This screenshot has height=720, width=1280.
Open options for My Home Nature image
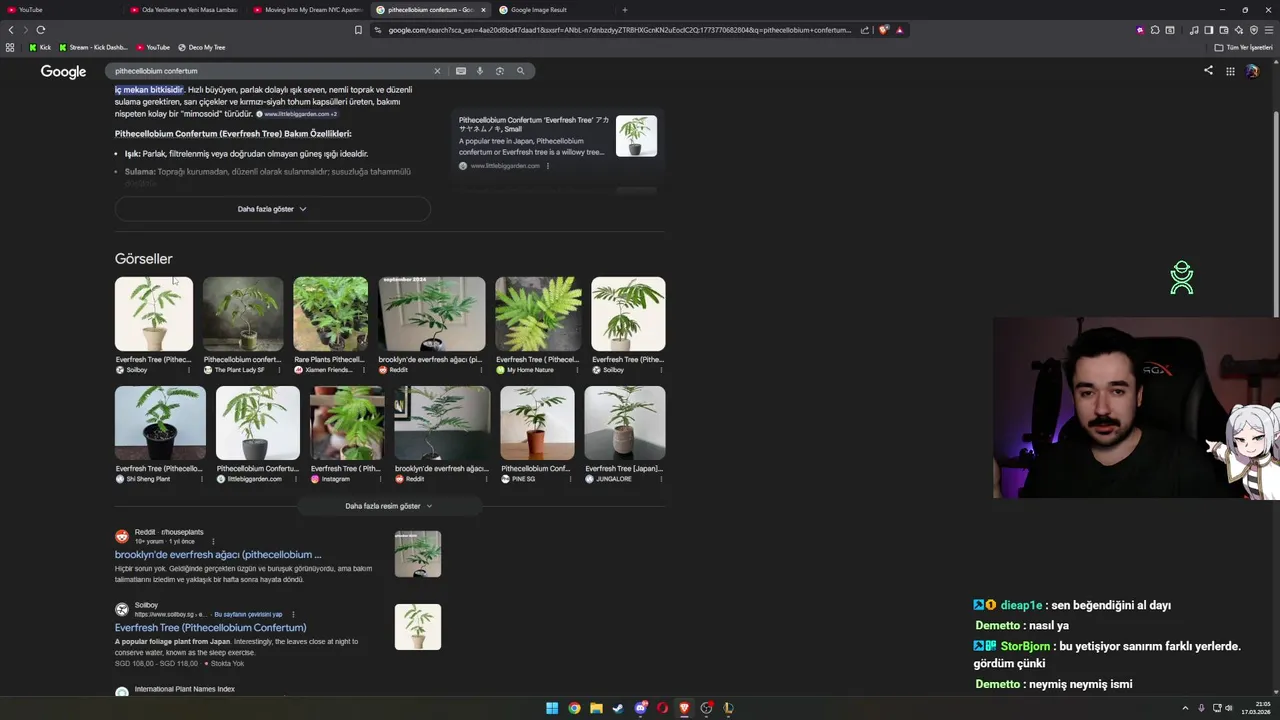[x=578, y=370]
